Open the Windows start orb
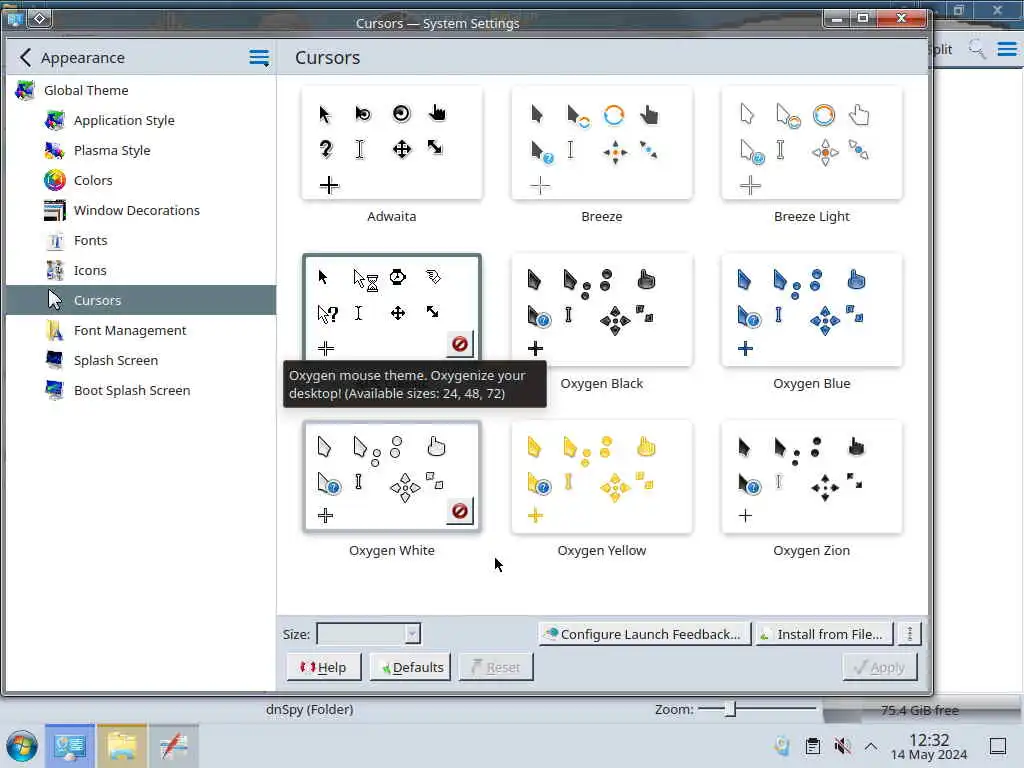The image size is (1024, 768). point(22,746)
